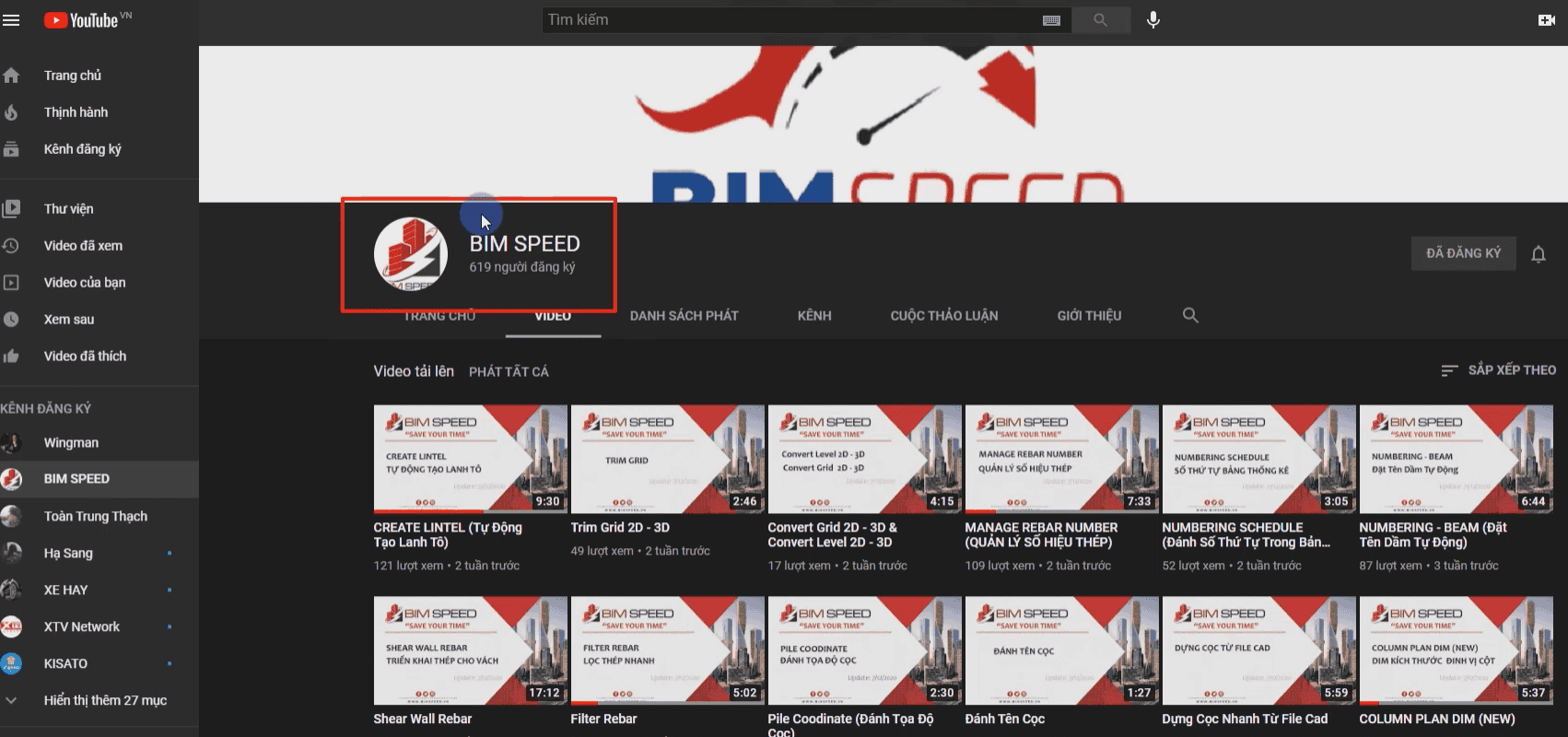
Task: Switch to DANH SÁCH PHÁT tab
Action: pos(685,316)
